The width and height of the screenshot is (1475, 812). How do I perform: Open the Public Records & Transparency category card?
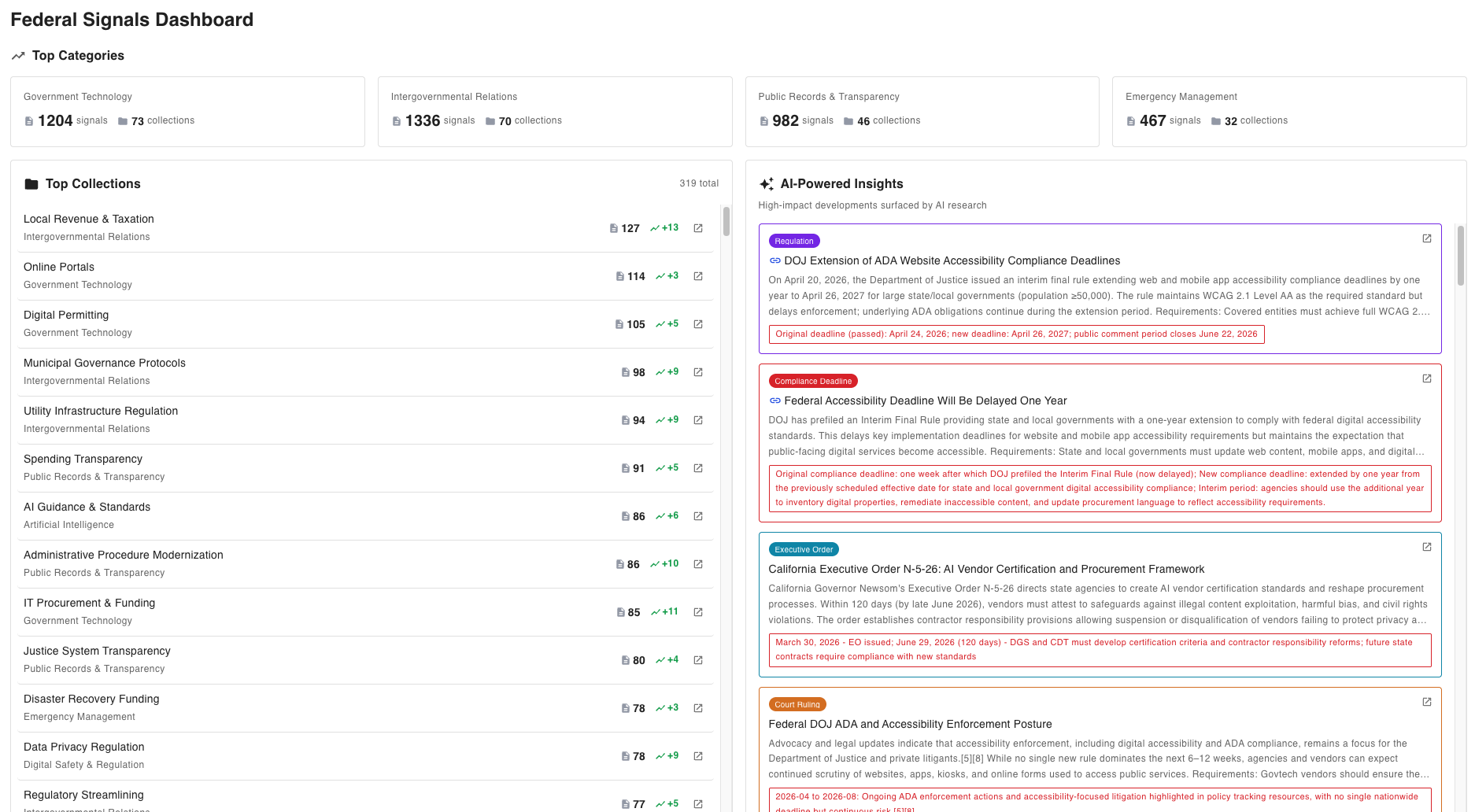pos(922,112)
